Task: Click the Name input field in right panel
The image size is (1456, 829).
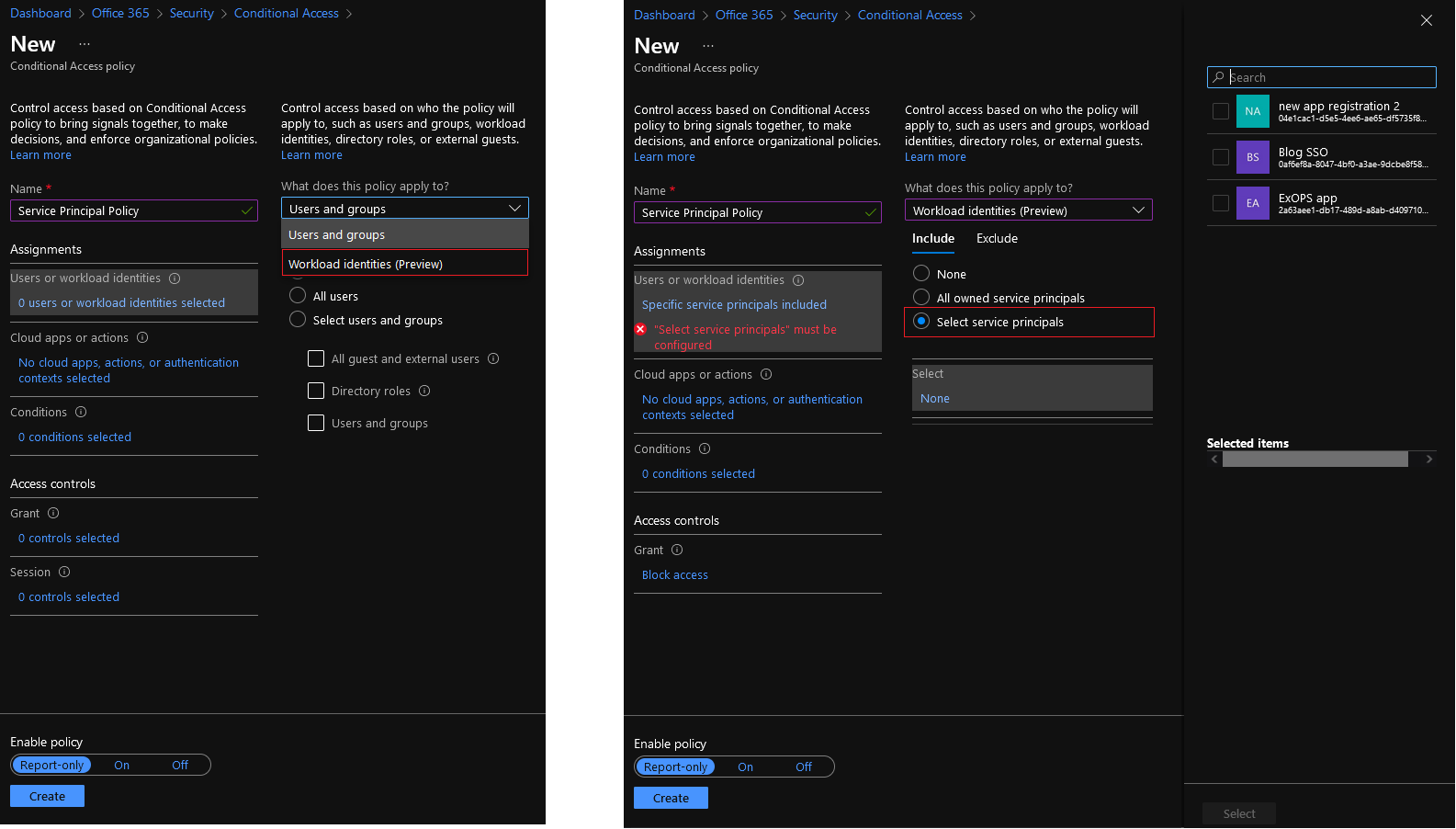Action: pyautogui.click(x=758, y=213)
